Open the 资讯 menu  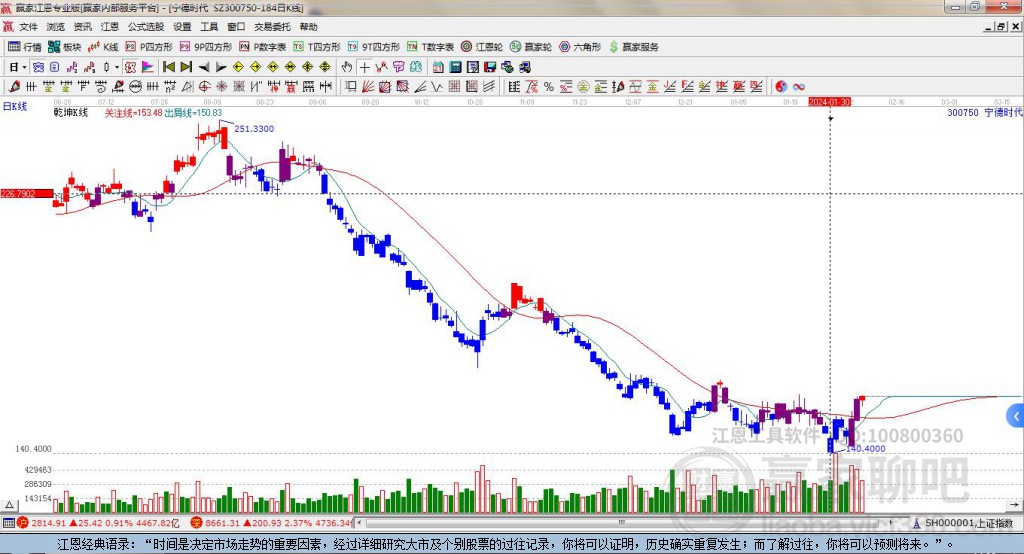pyautogui.click(x=82, y=27)
